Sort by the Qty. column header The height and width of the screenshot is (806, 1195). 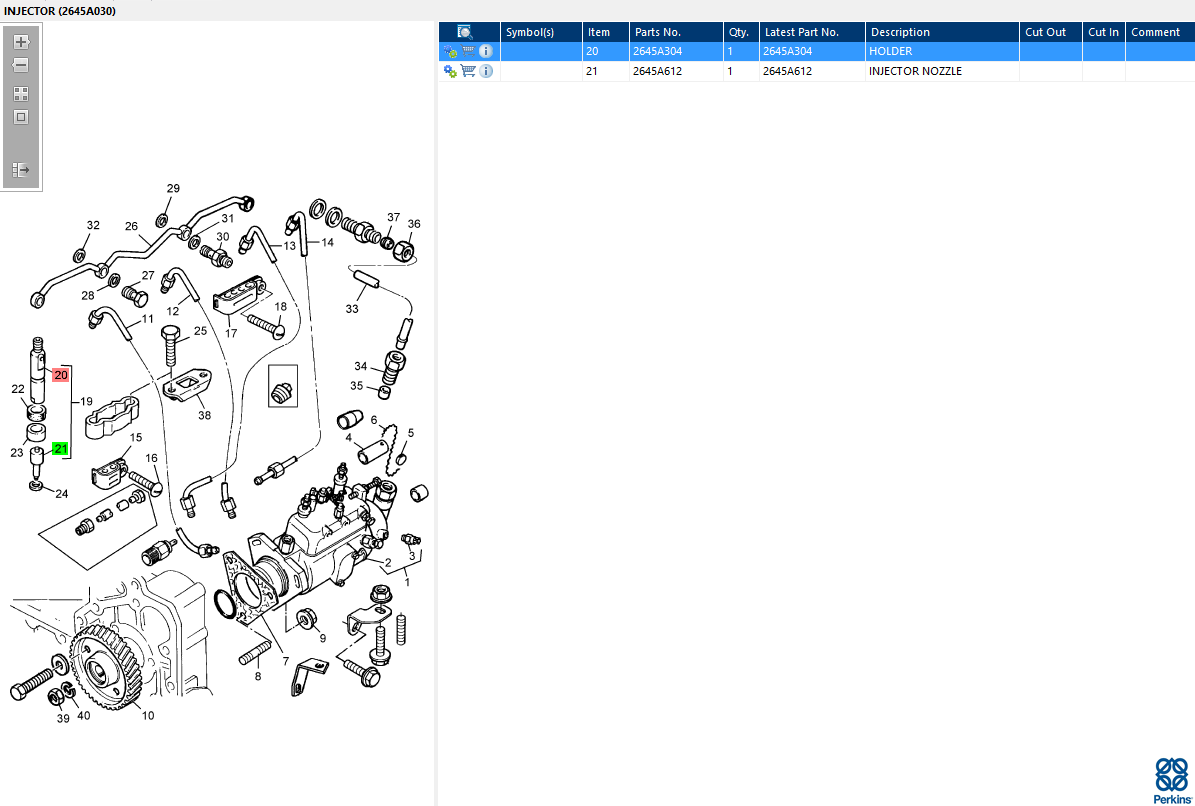741,32
